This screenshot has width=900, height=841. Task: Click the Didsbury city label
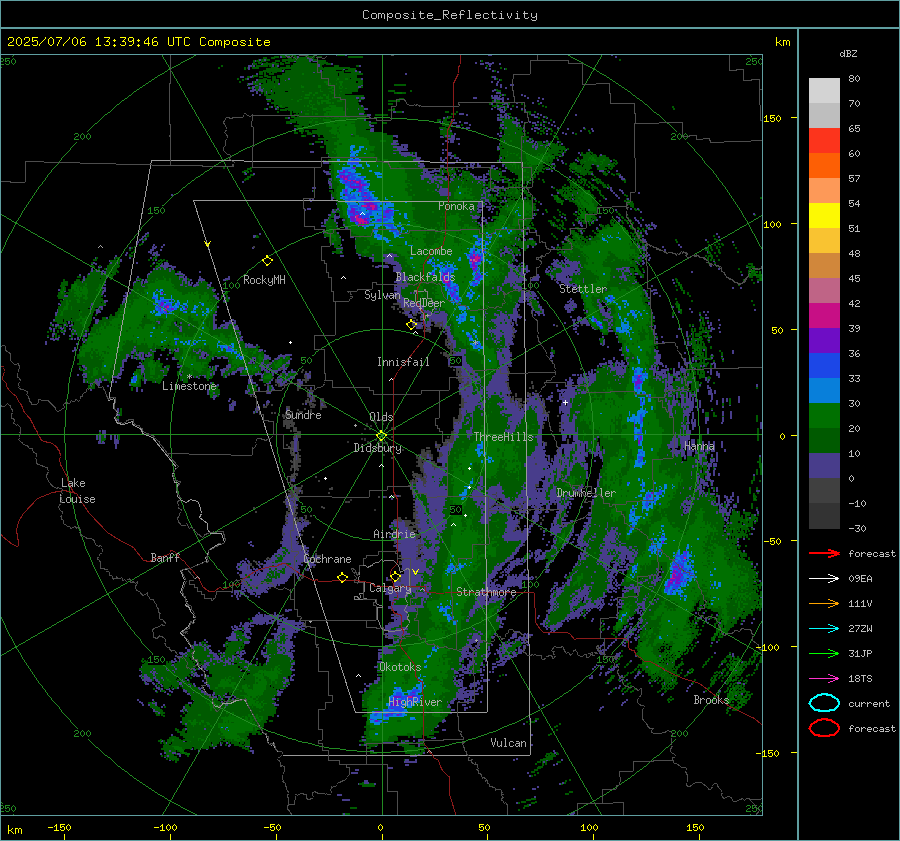378,448
